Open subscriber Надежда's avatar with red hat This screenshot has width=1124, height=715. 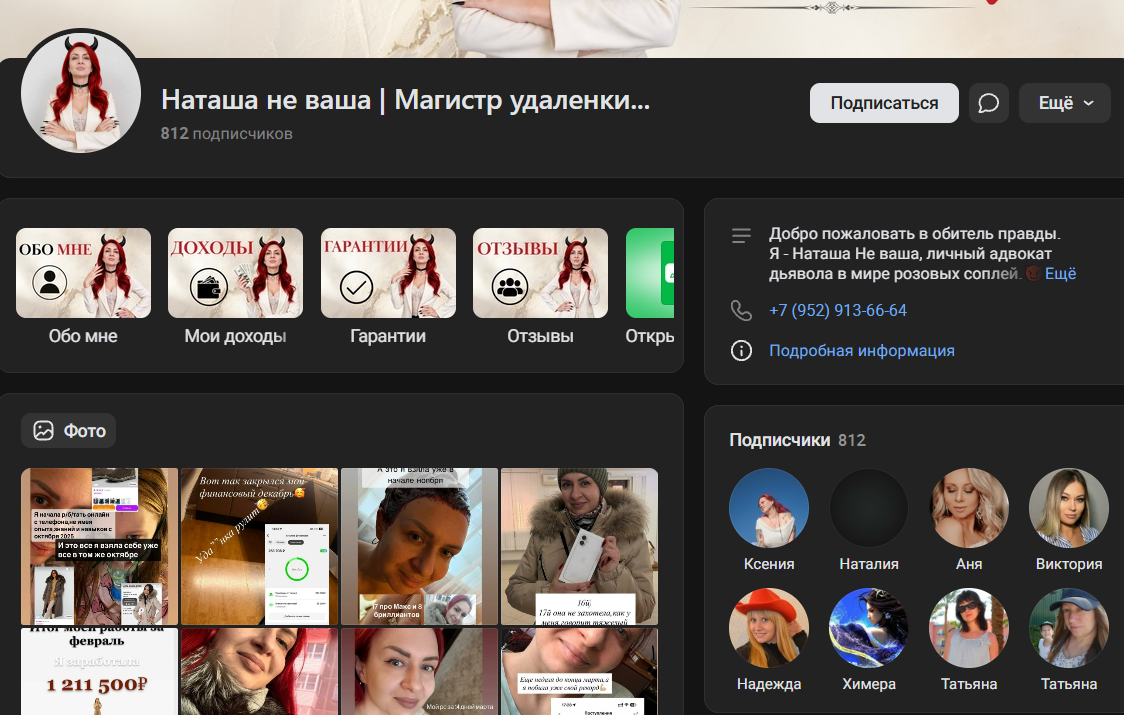pos(768,628)
